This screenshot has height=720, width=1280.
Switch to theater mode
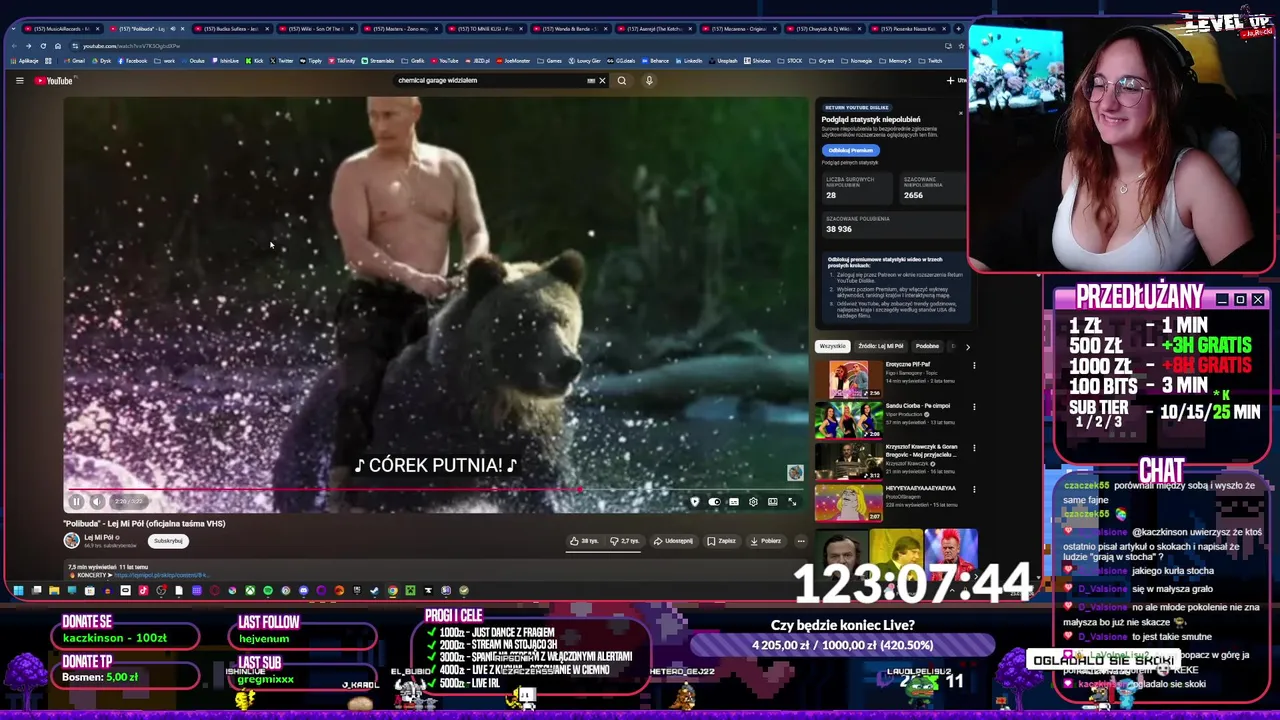click(x=773, y=502)
